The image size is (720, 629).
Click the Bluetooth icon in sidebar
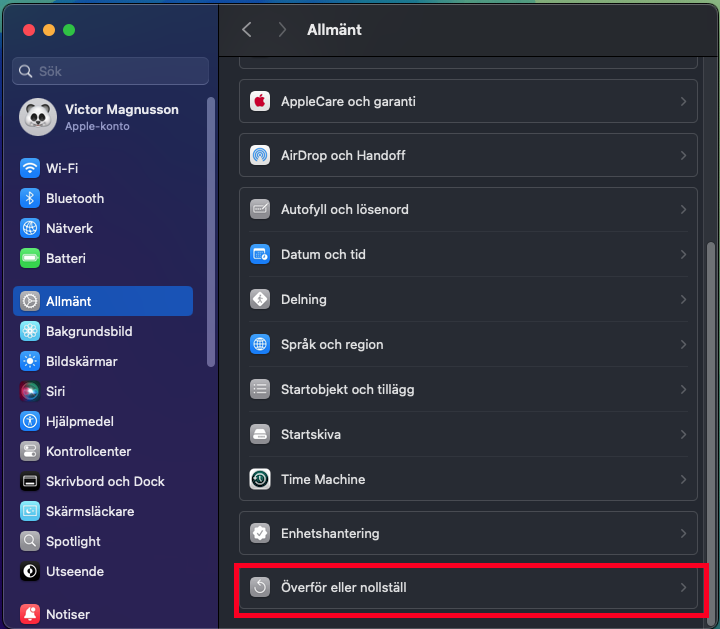click(30, 198)
